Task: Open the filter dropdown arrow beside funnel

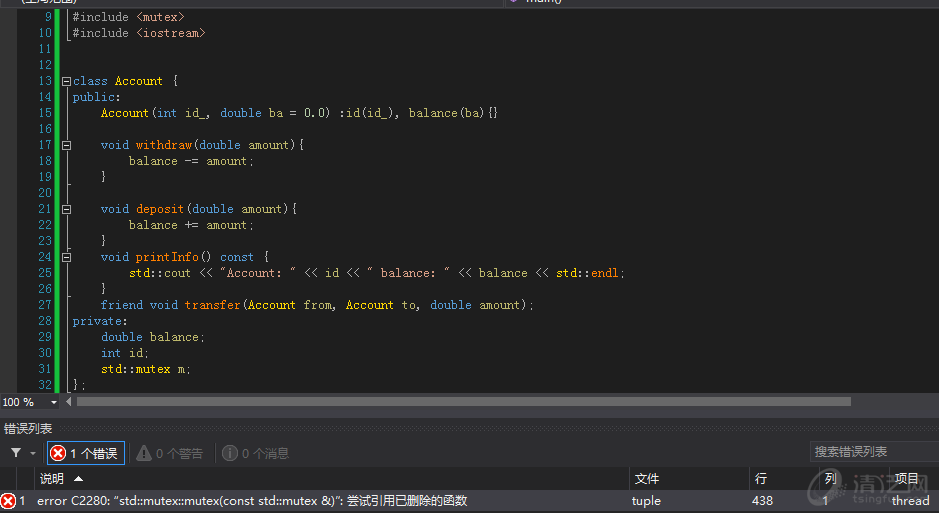Action: [34, 454]
